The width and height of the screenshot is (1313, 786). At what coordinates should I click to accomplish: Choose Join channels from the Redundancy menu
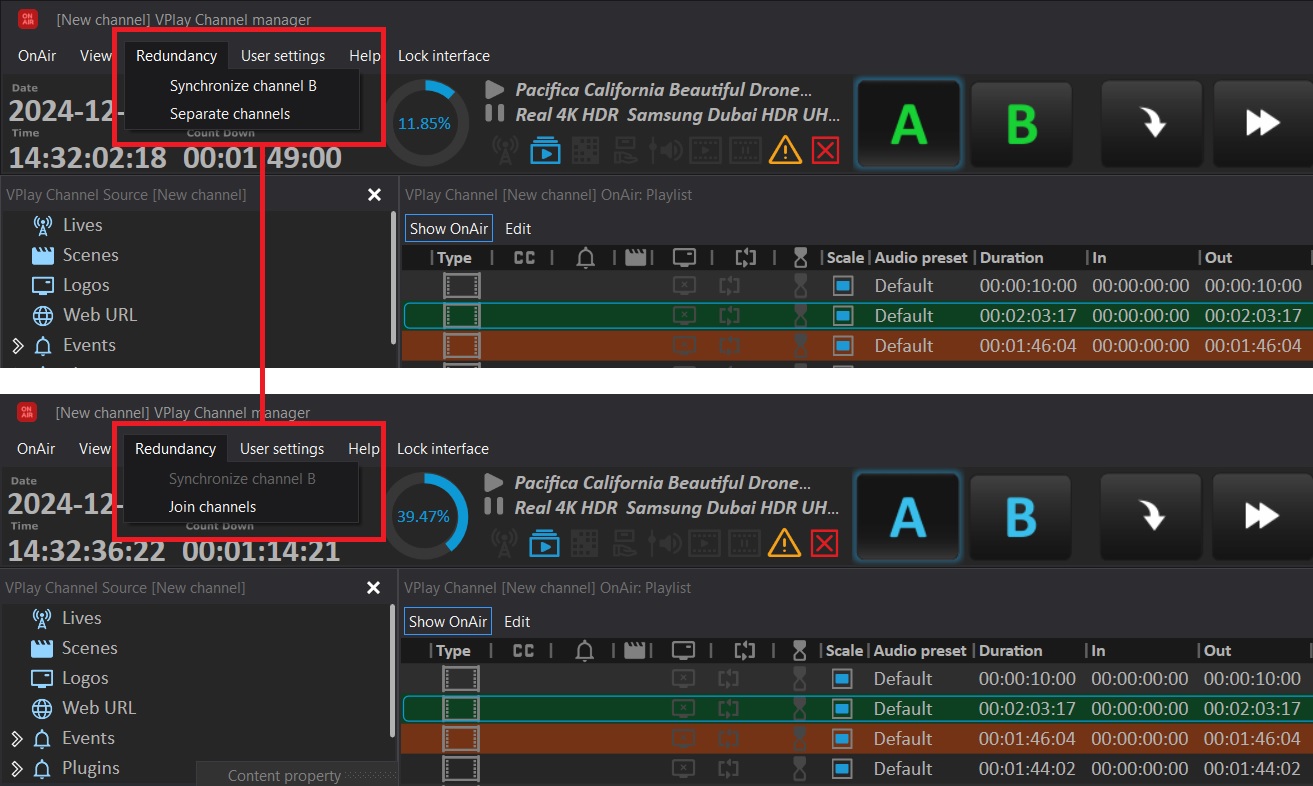213,507
